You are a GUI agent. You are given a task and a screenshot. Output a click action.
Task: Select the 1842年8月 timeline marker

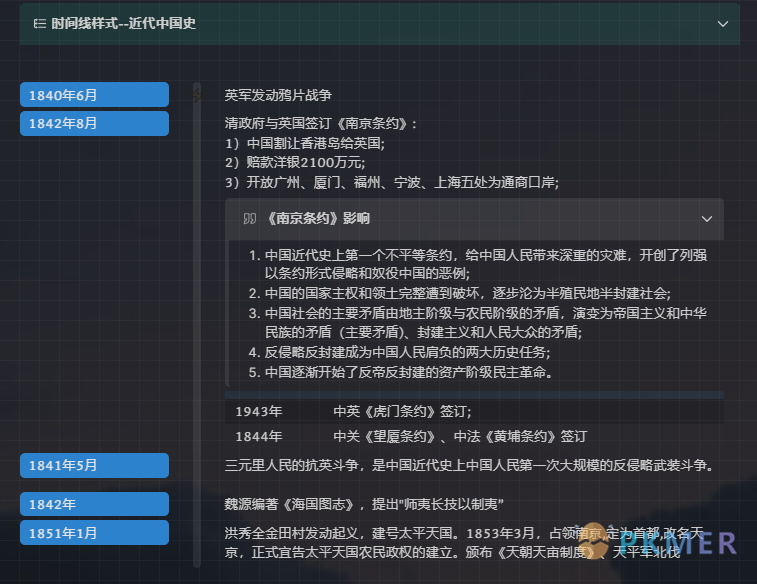point(94,123)
